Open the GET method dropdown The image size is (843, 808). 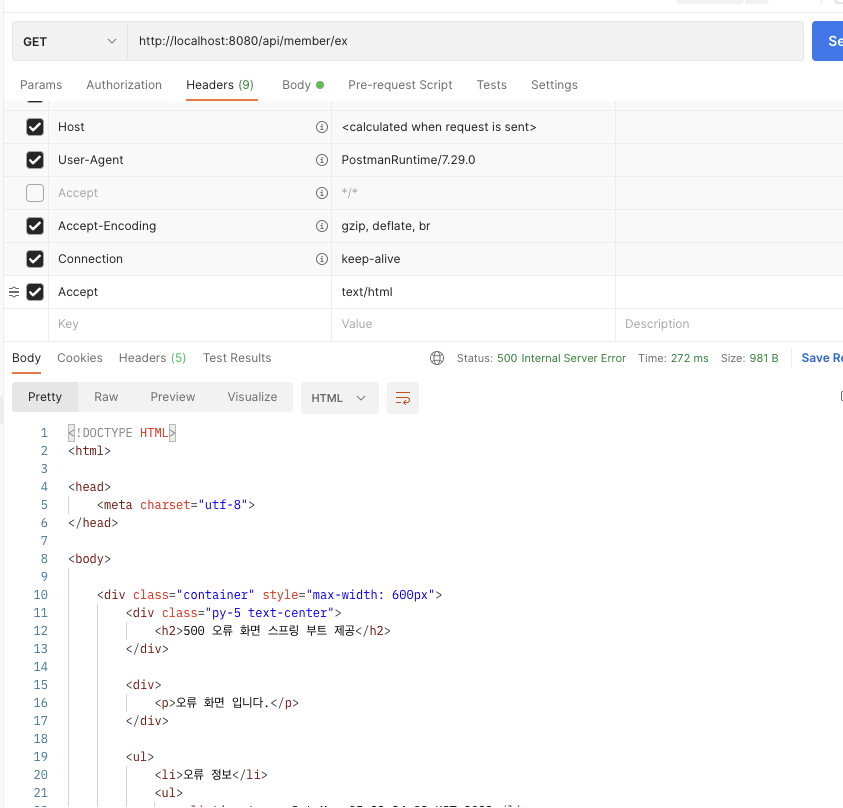tap(70, 41)
